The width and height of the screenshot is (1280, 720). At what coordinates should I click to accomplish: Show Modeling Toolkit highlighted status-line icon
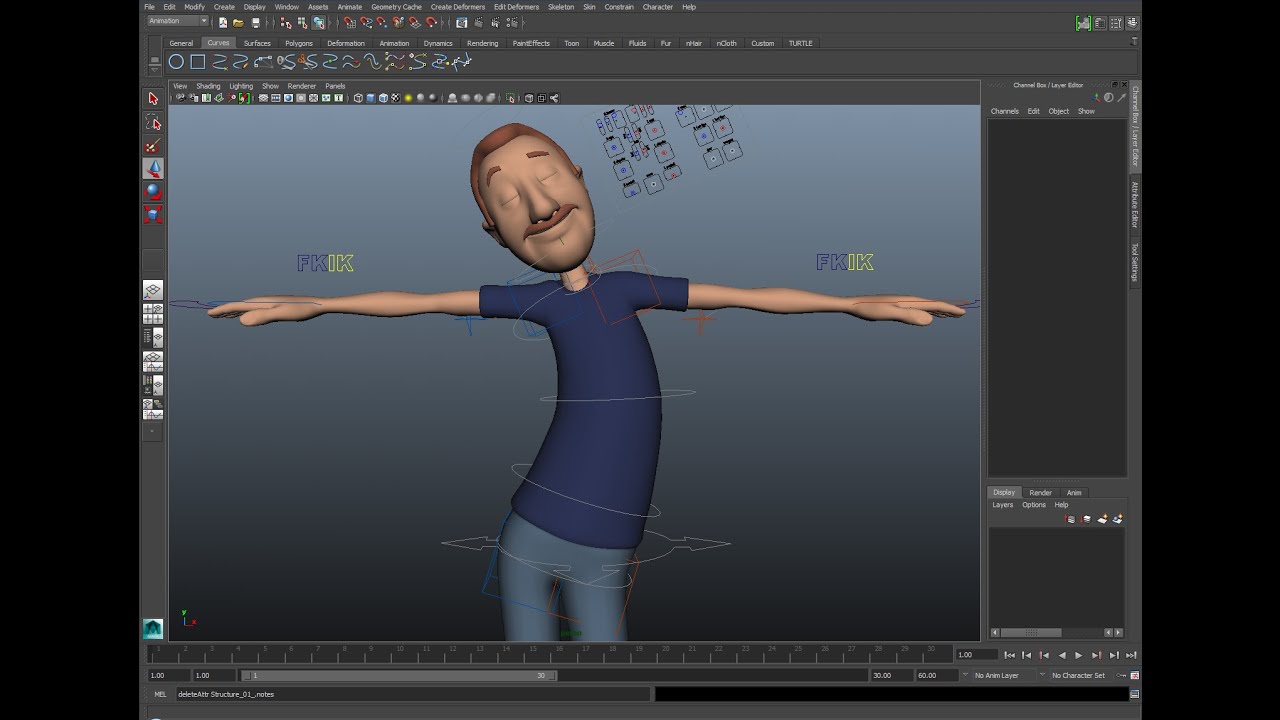[x=1083, y=23]
